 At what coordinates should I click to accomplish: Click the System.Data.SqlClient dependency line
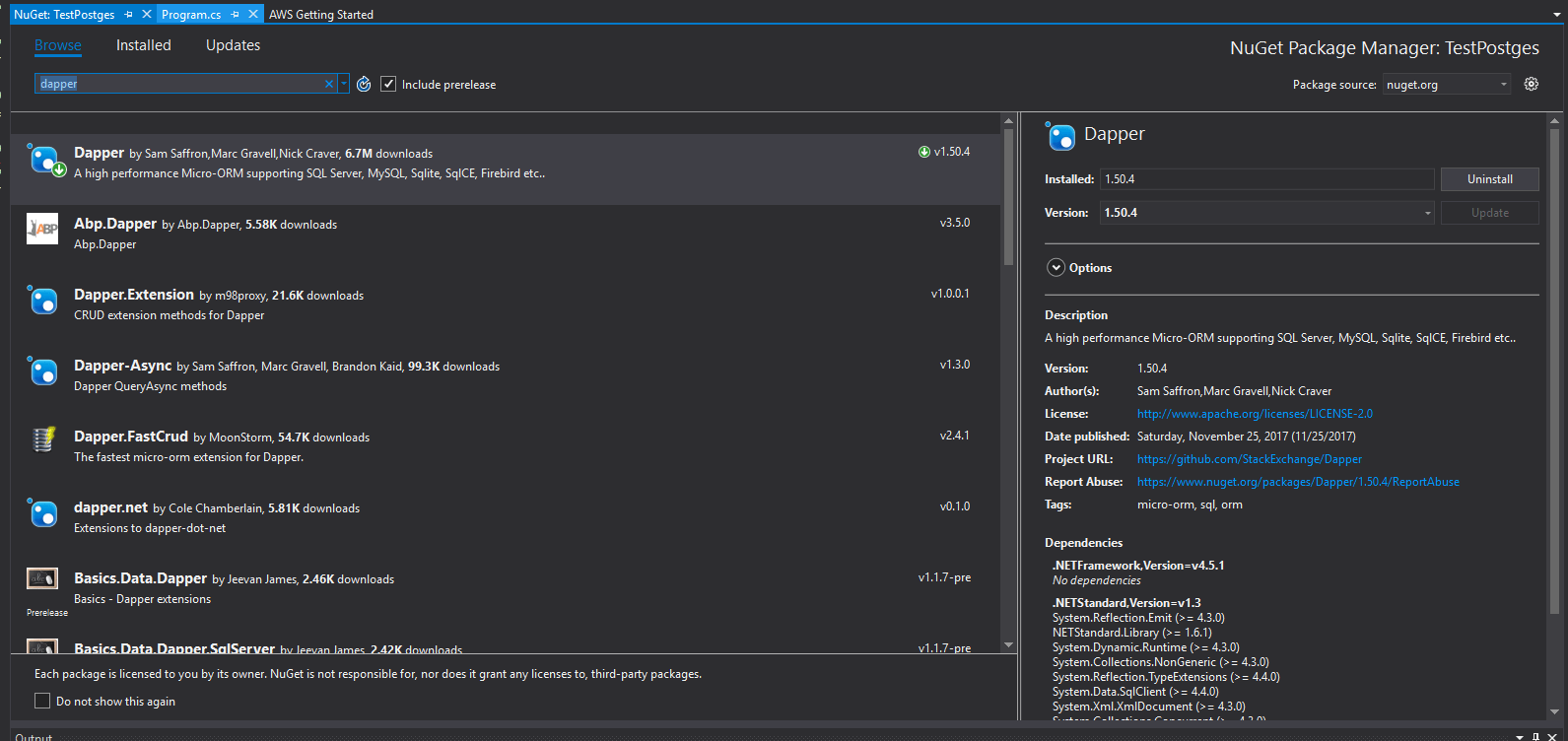click(1135, 692)
